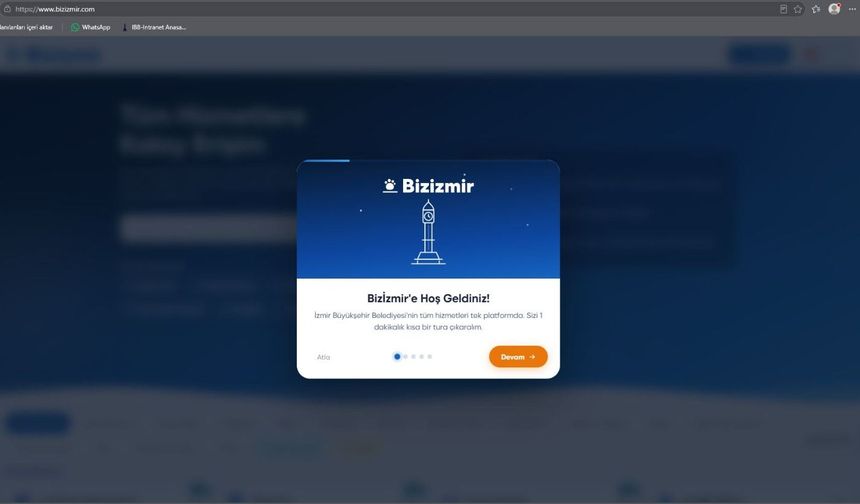Add page to favorites with star icon
This screenshot has height=504, width=860.
[797, 9]
